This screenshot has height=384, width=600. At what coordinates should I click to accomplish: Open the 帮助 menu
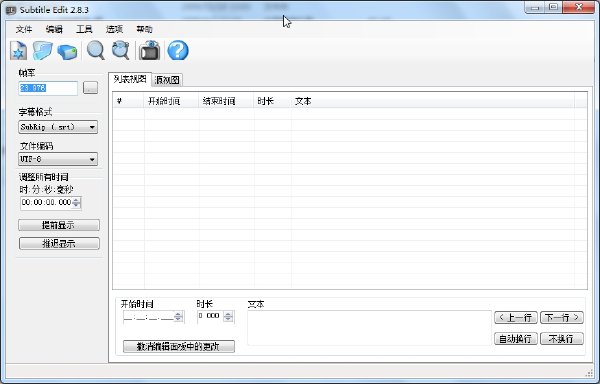[x=144, y=29]
